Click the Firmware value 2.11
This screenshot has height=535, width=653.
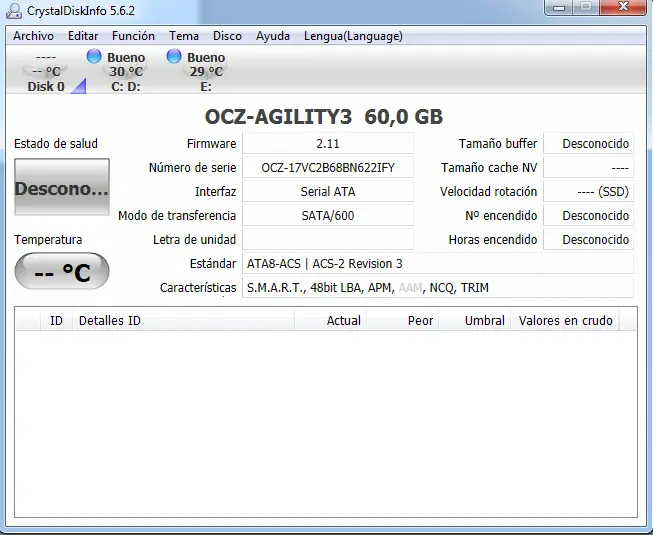(328, 144)
